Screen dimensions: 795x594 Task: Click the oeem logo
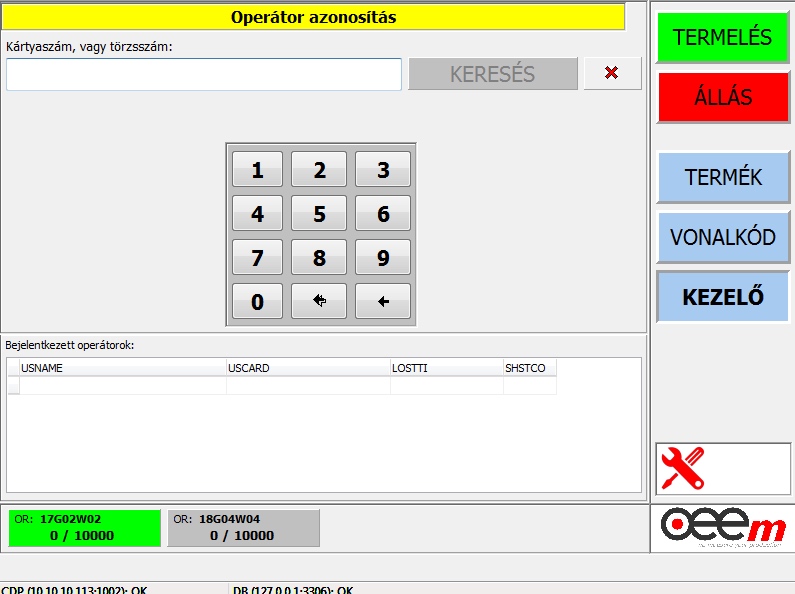coord(723,528)
